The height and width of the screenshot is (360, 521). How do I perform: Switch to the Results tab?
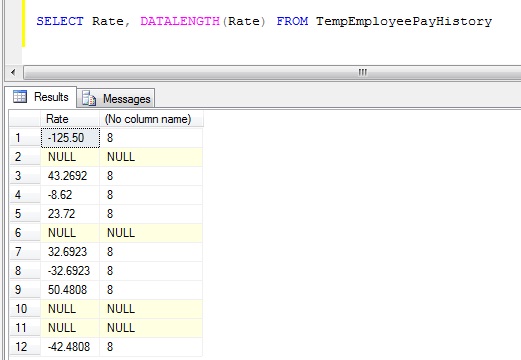pyautogui.click(x=41, y=97)
